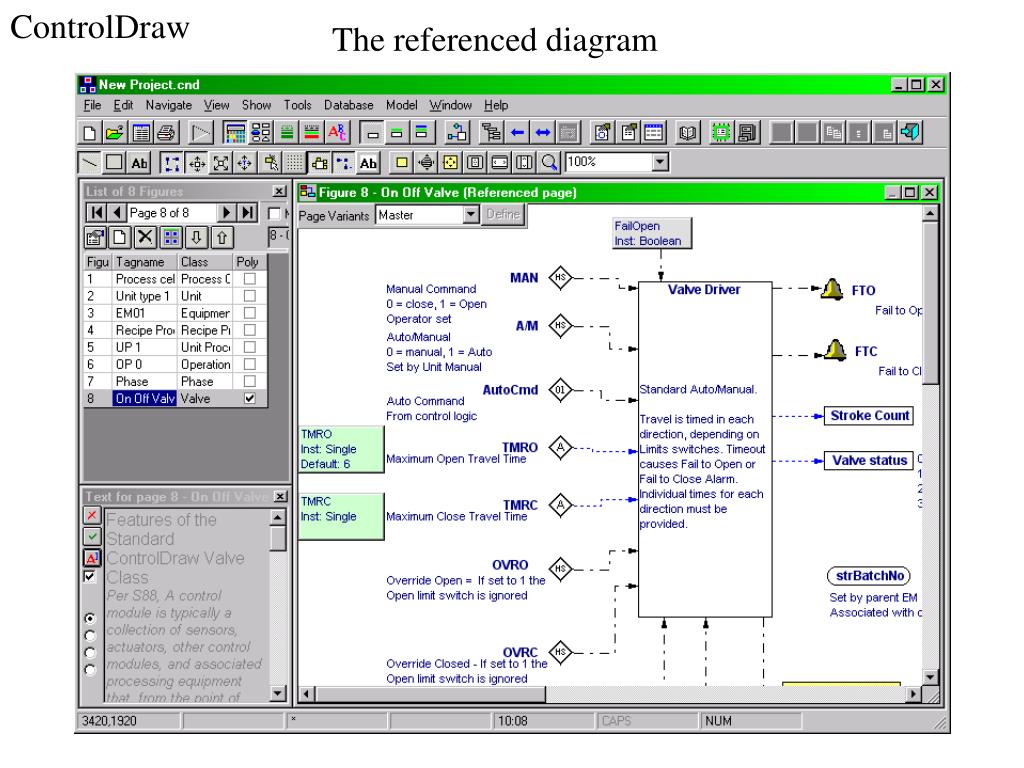The width and height of the screenshot is (1024, 768).
Task: Open an existing project folder
Action: pos(114,133)
